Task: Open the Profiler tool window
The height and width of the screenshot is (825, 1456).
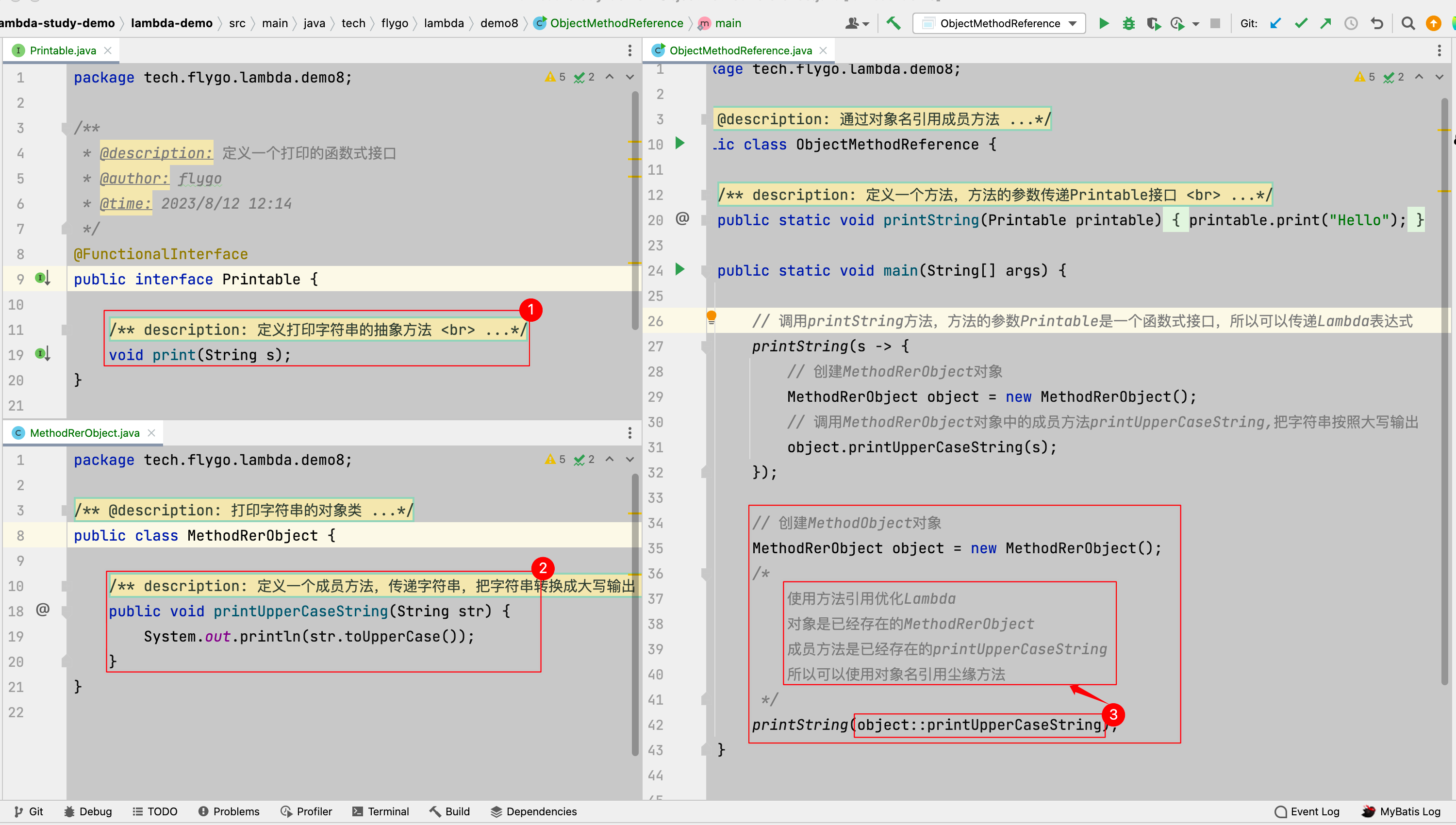Action: (307, 811)
